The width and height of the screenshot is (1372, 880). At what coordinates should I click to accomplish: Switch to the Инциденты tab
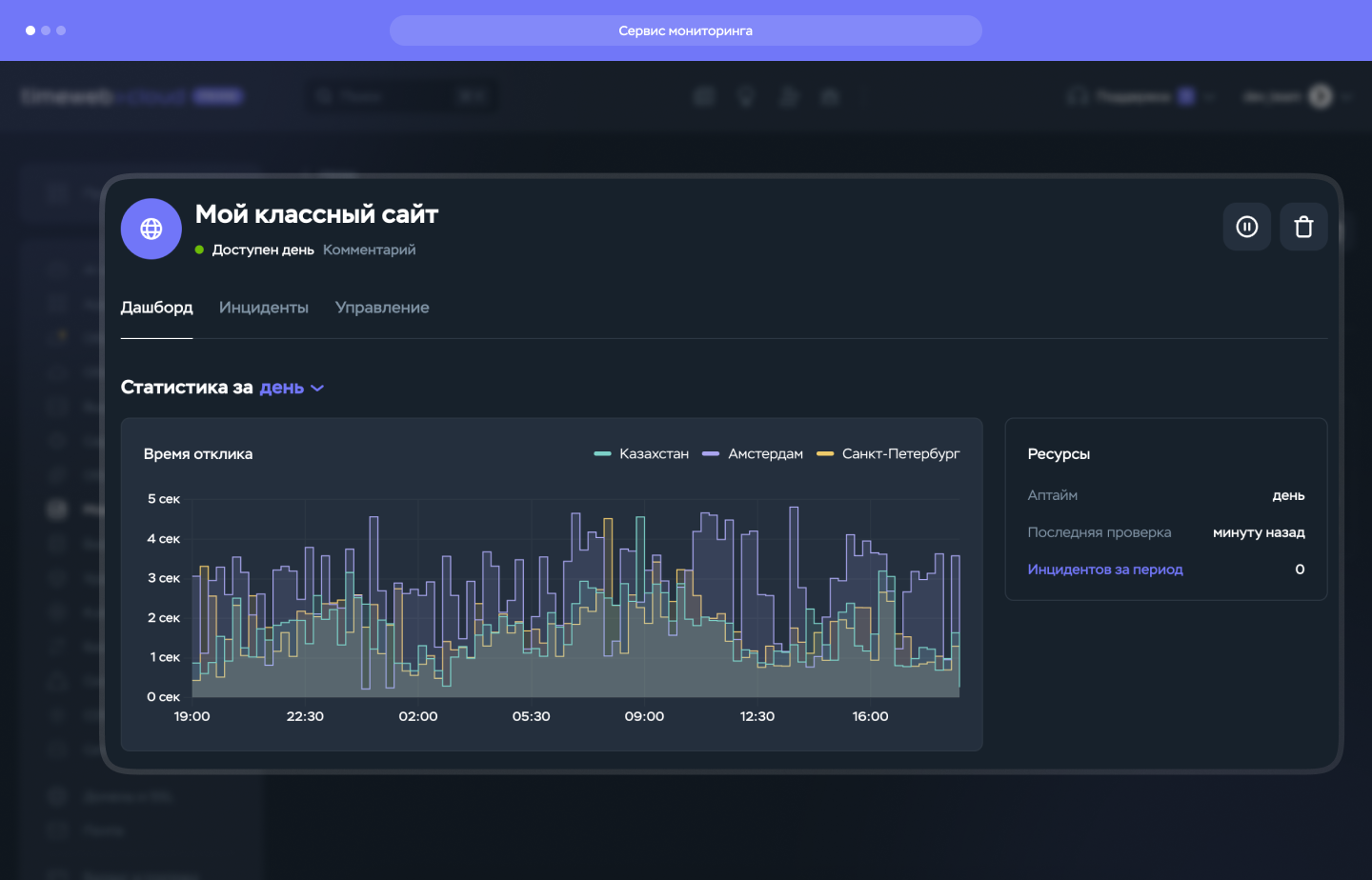(x=264, y=308)
